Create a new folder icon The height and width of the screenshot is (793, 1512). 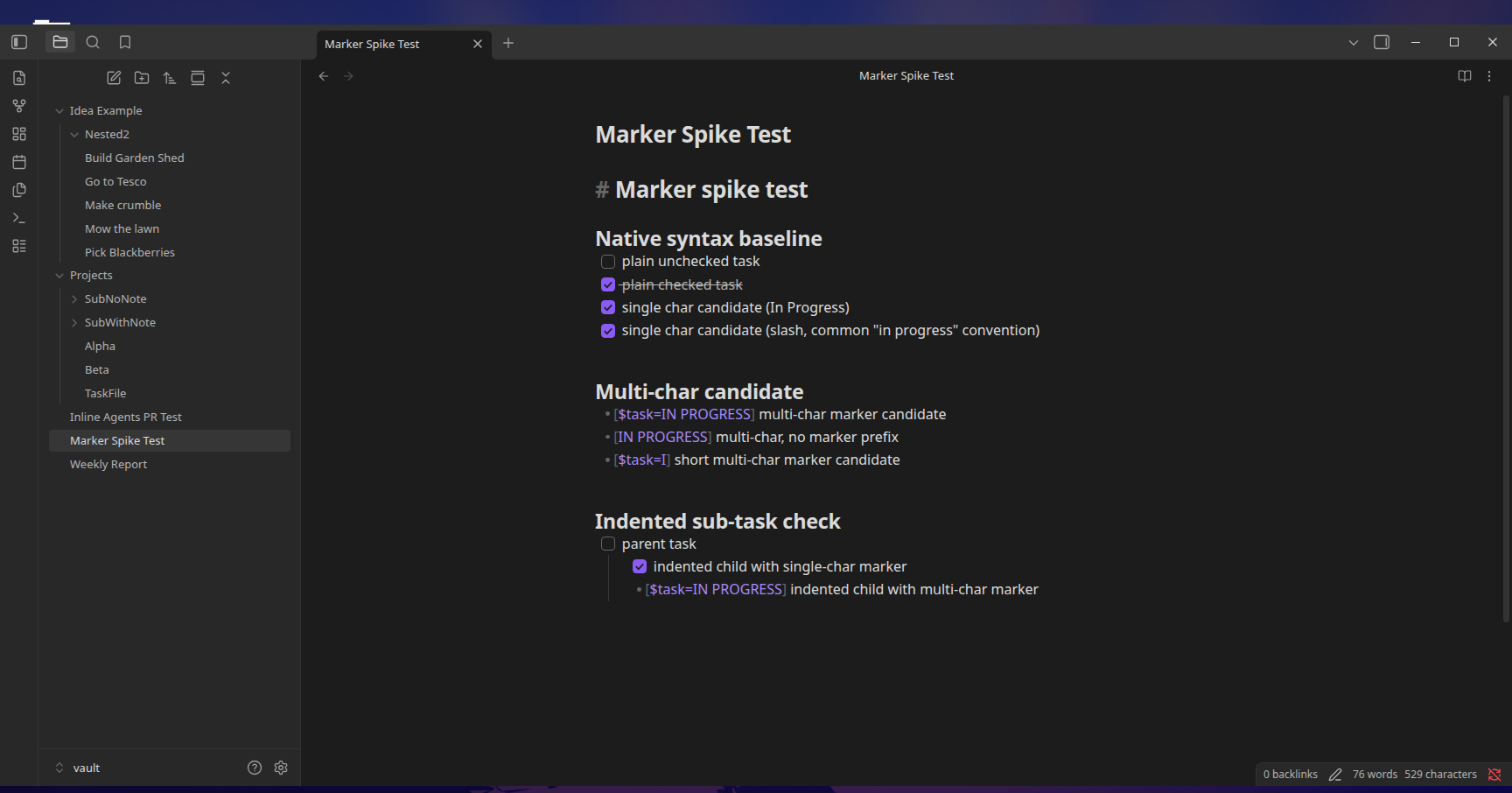(x=142, y=78)
